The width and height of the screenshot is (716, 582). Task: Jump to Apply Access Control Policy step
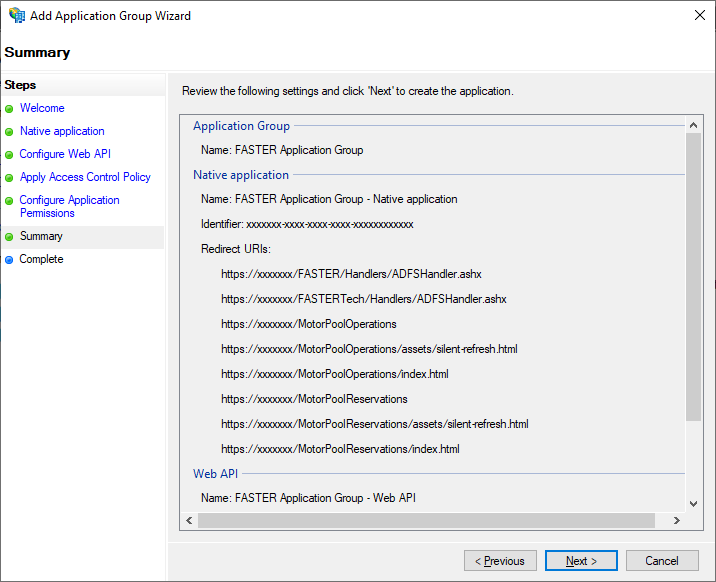coord(85,177)
